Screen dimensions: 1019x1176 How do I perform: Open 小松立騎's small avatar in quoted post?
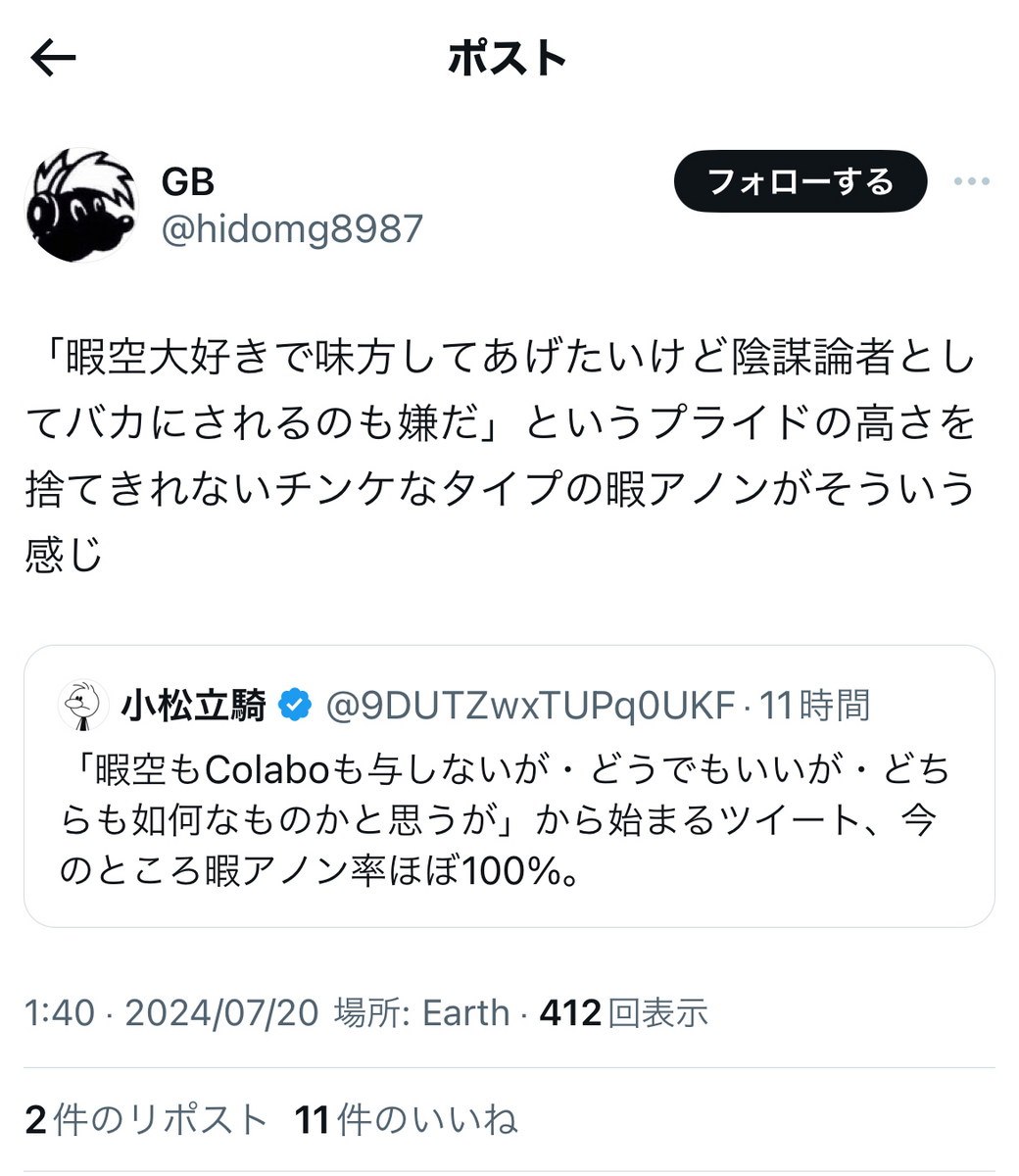pyautogui.click(x=83, y=705)
